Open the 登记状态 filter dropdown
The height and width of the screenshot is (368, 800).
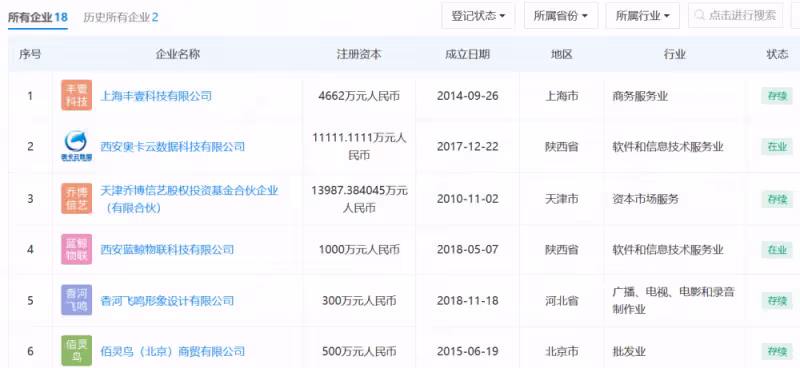(x=478, y=16)
